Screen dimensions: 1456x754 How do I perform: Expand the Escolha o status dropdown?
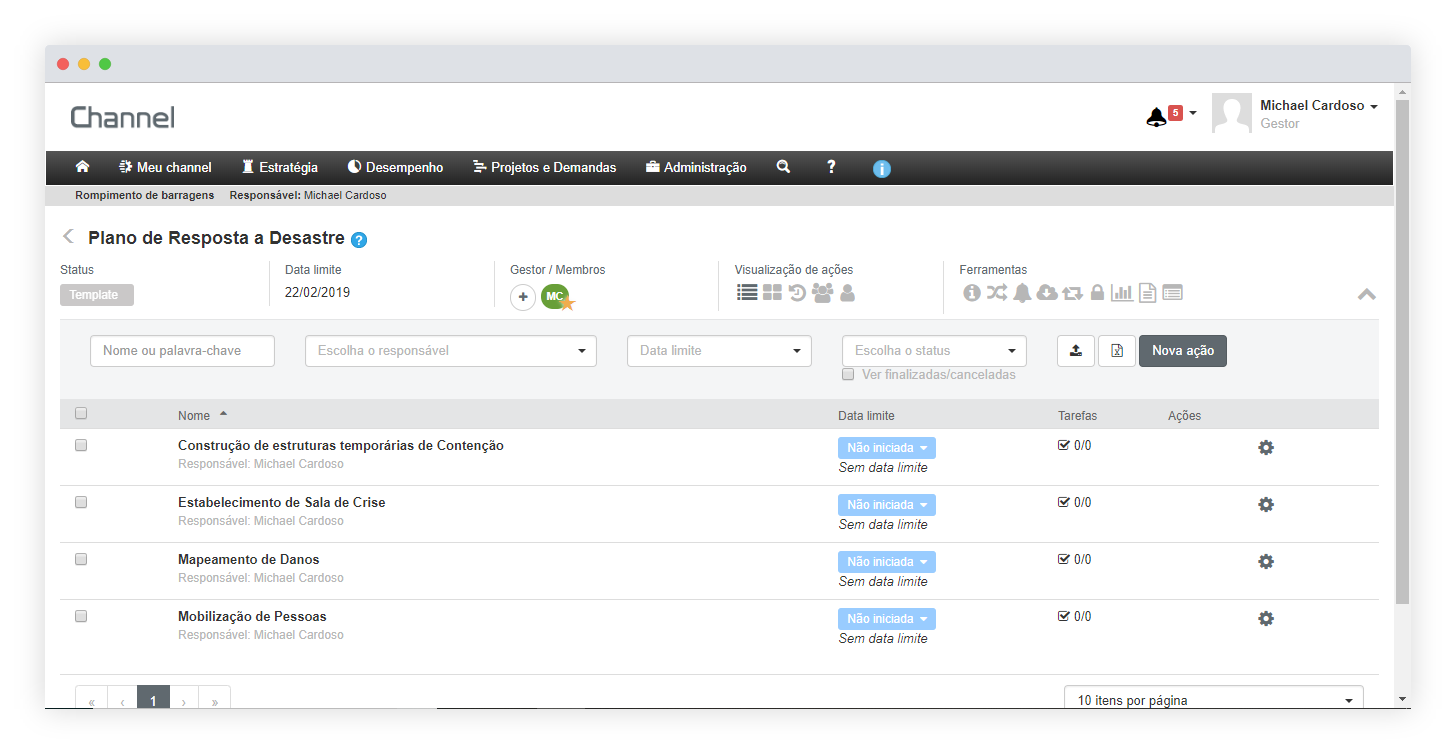click(934, 351)
